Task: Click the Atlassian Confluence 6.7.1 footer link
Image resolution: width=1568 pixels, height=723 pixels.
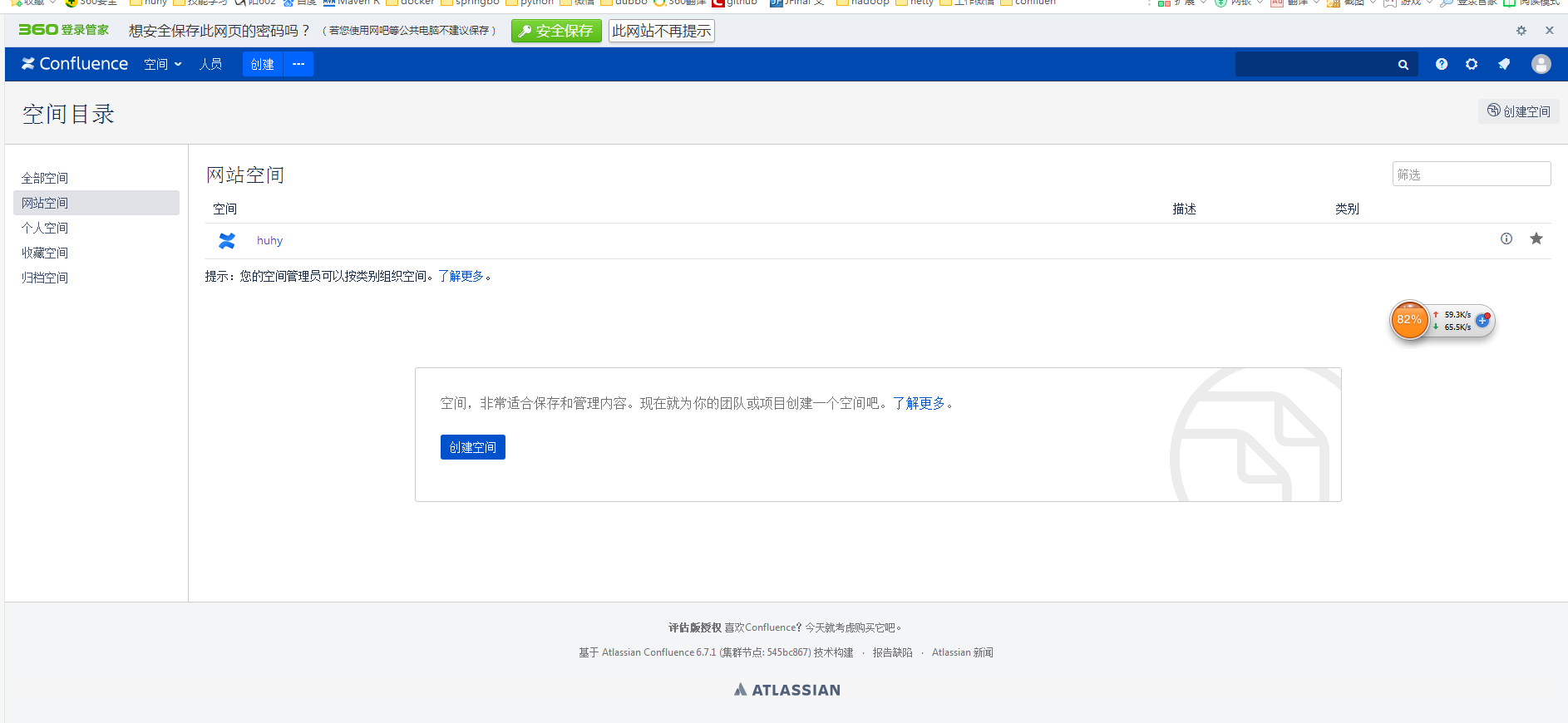Action: pos(658,652)
